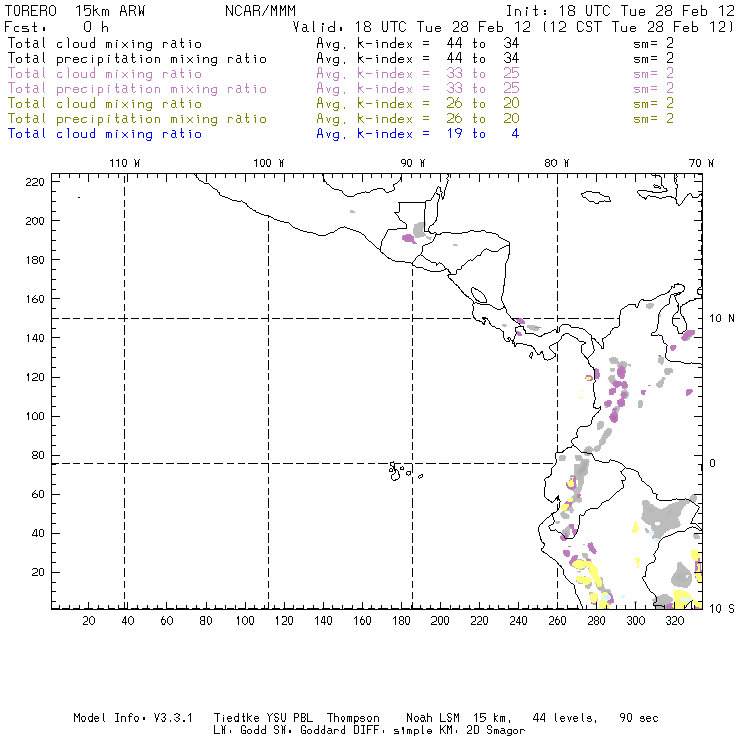The height and width of the screenshot is (740, 740).
Task: Click the "10 S" latitude label
Action: click(x=722, y=609)
